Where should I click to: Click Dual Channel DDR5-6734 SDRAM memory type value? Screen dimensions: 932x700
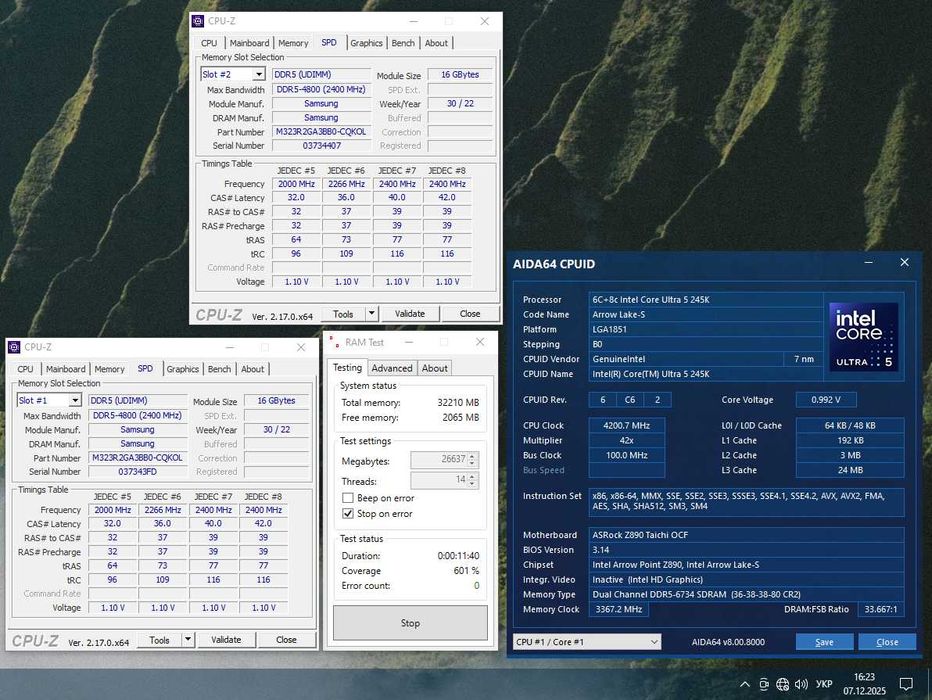click(x=747, y=594)
